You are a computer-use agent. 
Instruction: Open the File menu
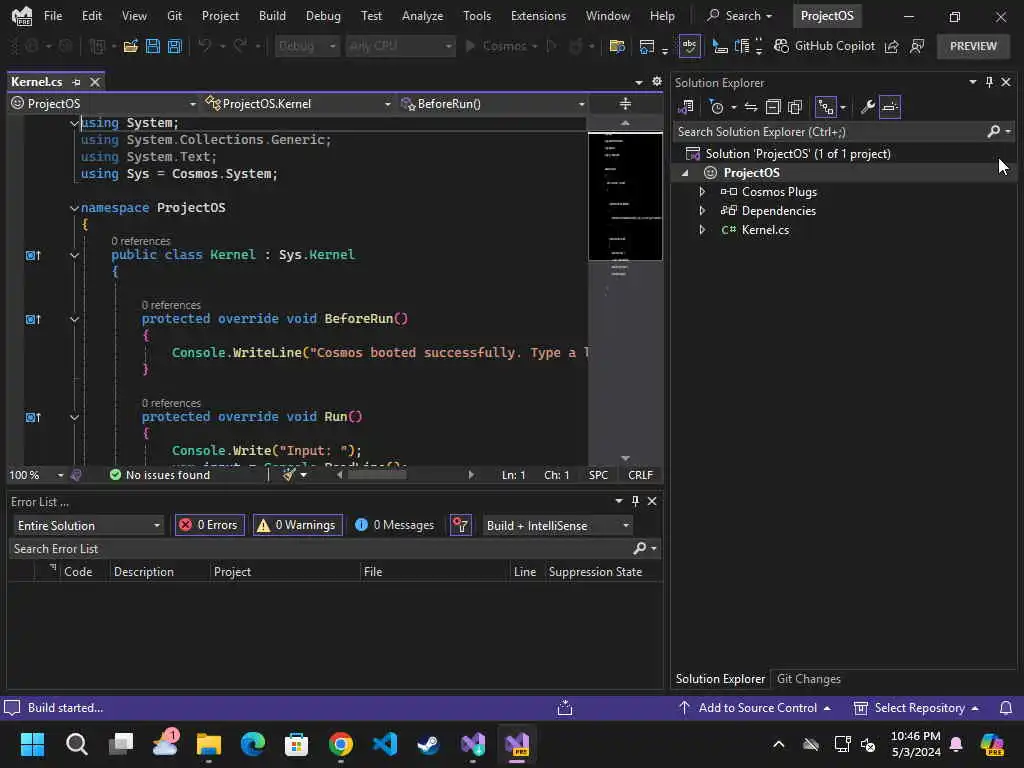point(53,16)
